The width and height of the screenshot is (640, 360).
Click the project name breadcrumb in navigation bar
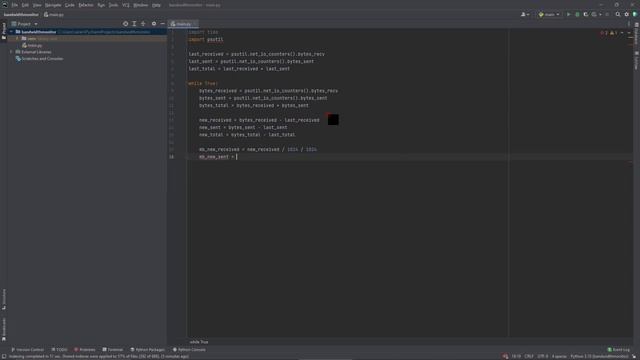coord(21,15)
